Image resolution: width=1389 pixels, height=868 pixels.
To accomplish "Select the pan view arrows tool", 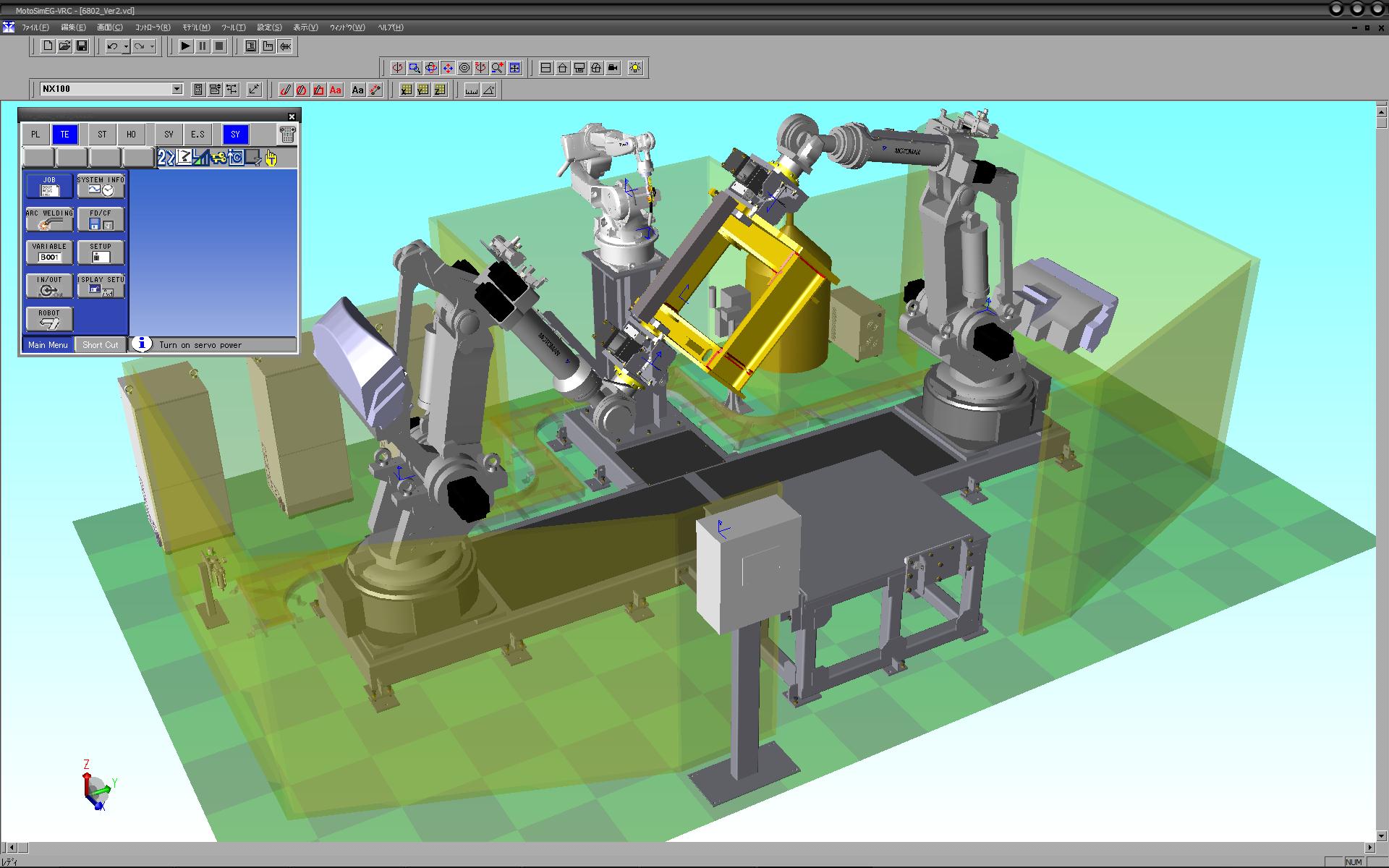I will click(447, 68).
